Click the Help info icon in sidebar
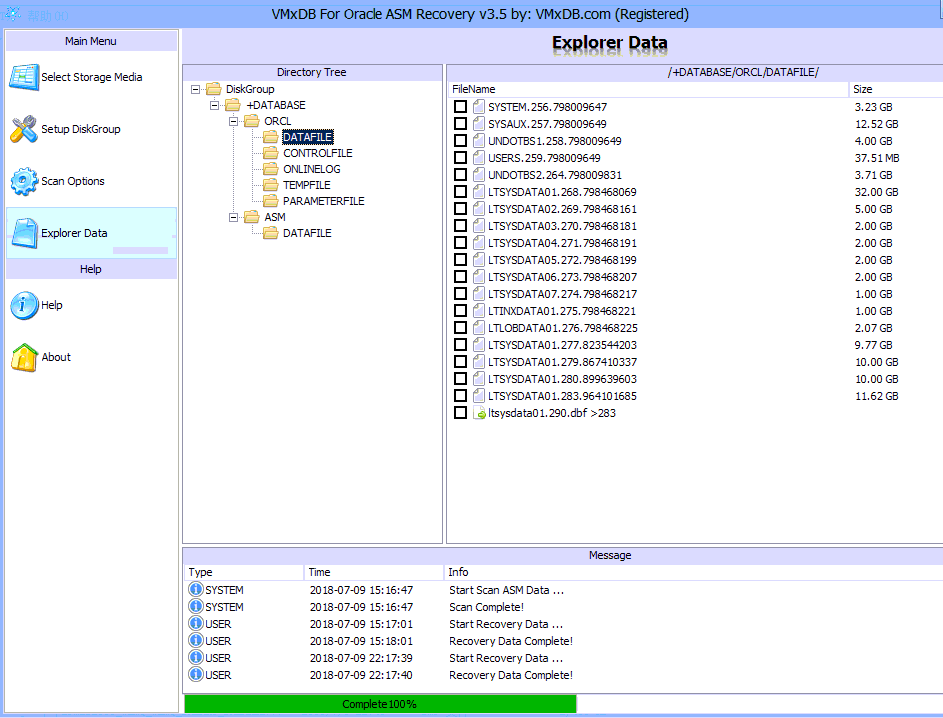 [x=24, y=305]
